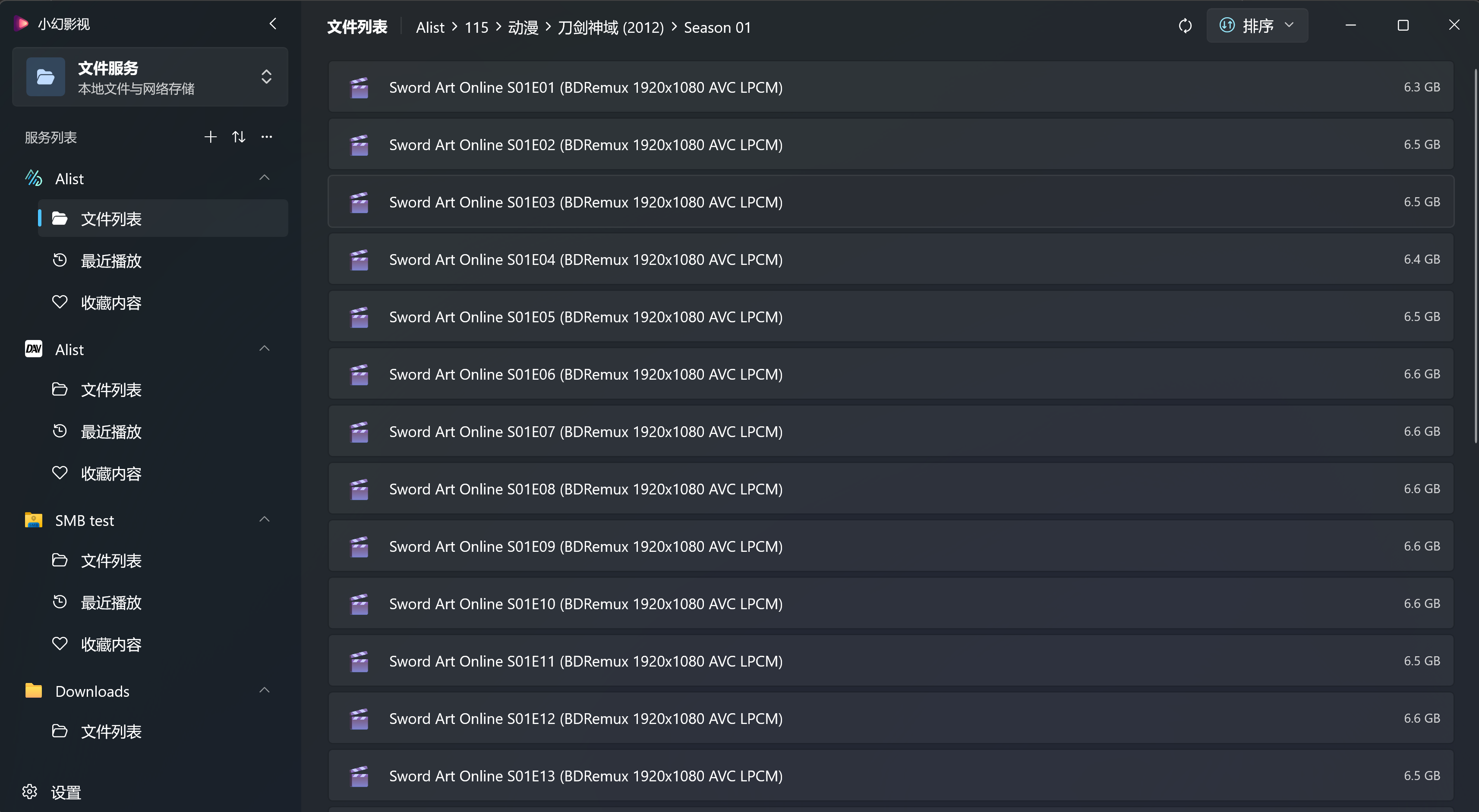Click the video icon for Sword Art Online S01E11
This screenshot has width=1479, height=812.
pos(360,661)
